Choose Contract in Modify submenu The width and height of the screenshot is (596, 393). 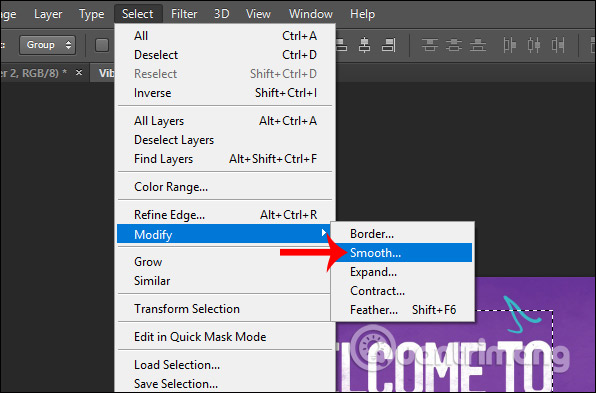(x=403, y=291)
